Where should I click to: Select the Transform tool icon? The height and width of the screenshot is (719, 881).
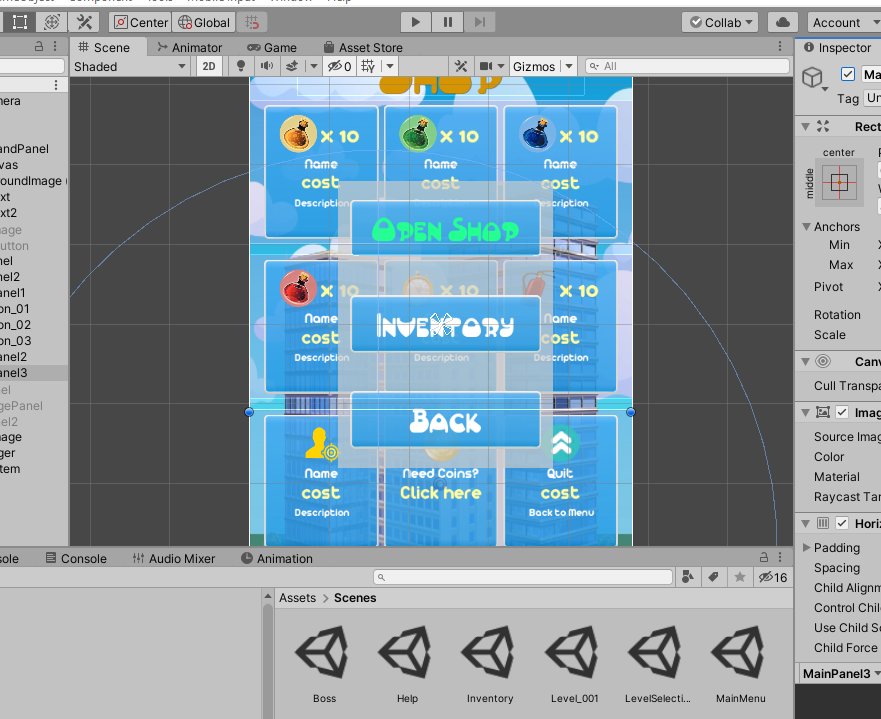click(52, 22)
